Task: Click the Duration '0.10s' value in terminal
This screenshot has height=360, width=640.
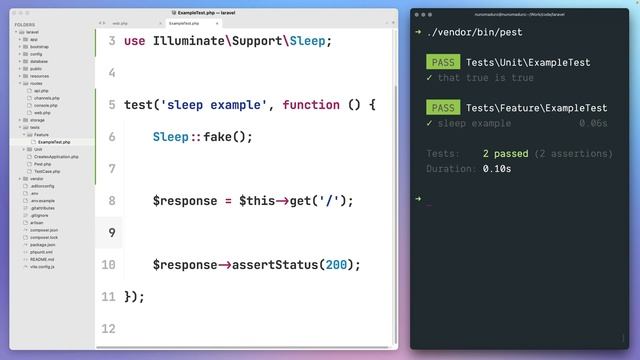Action: [x=497, y=169]
